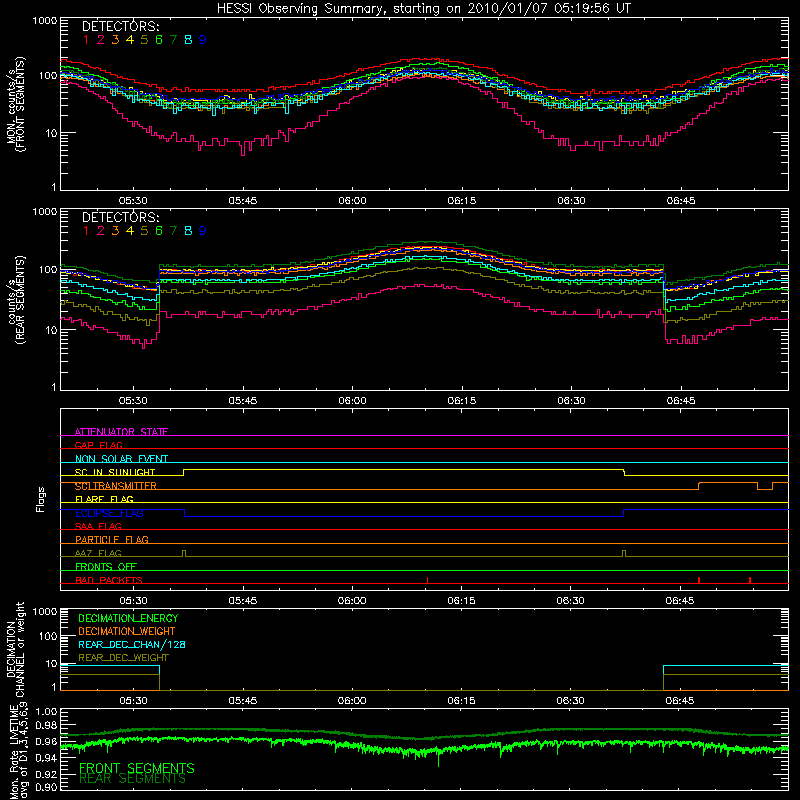The height and width of the screenshot is (800, 800).
Task: Click the DECIMATION_WEIGHT legend entry
Action: point(127,631)
